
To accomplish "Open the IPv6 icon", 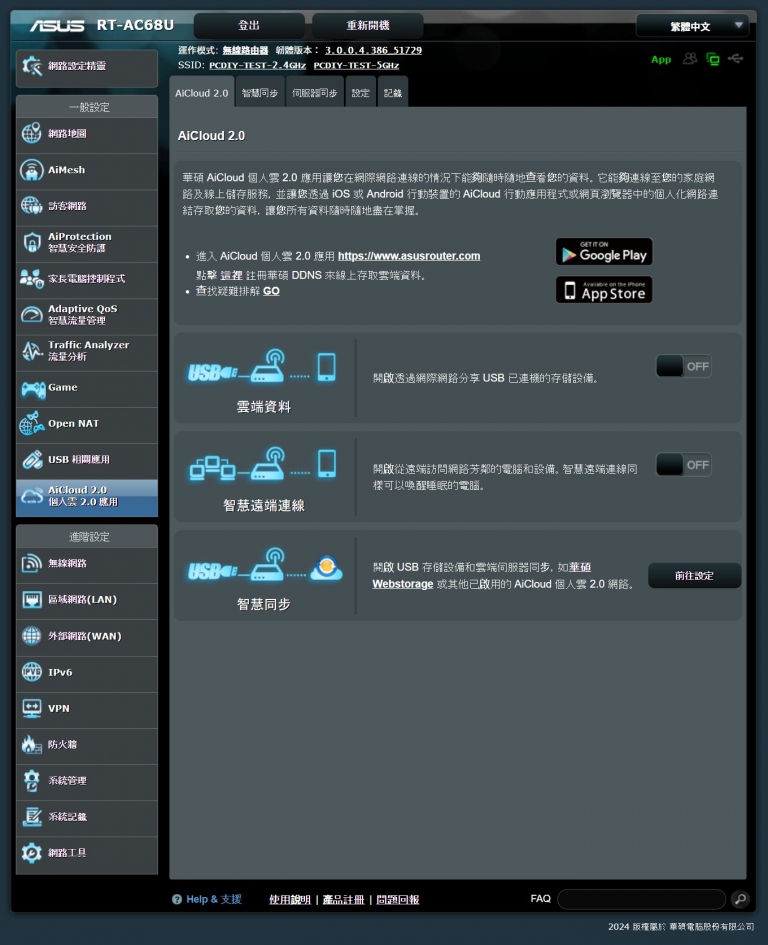I will coord(32,672).
